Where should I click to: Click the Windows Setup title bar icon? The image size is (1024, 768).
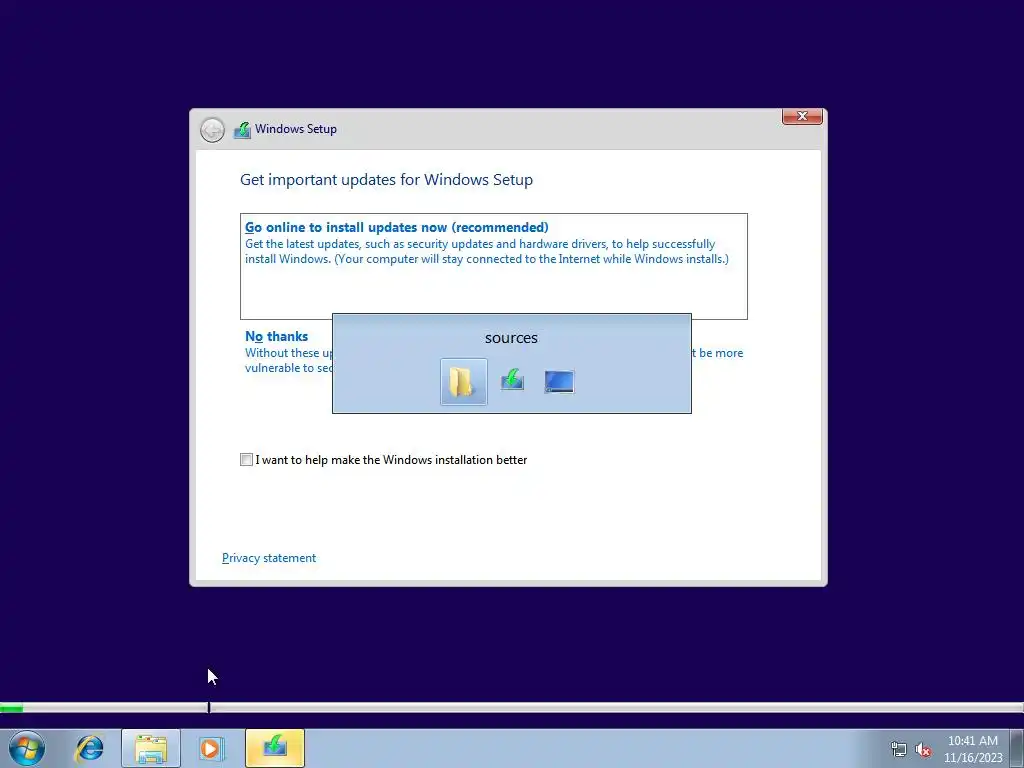pos(242,129)
